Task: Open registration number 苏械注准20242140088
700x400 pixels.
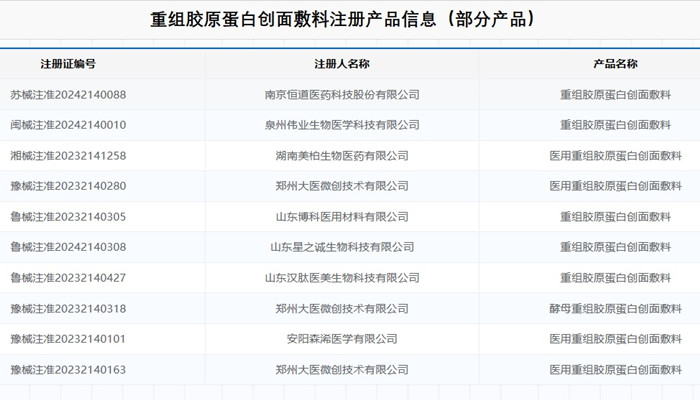Action: coord(68,95)
